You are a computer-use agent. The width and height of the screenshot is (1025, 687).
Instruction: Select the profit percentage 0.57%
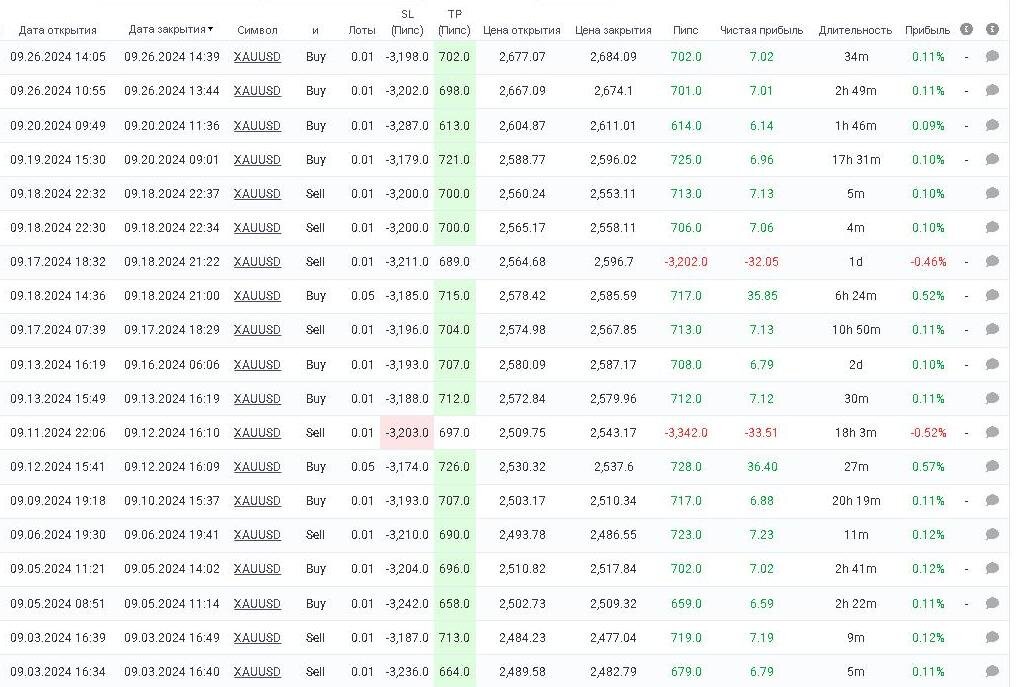(928, 467)
